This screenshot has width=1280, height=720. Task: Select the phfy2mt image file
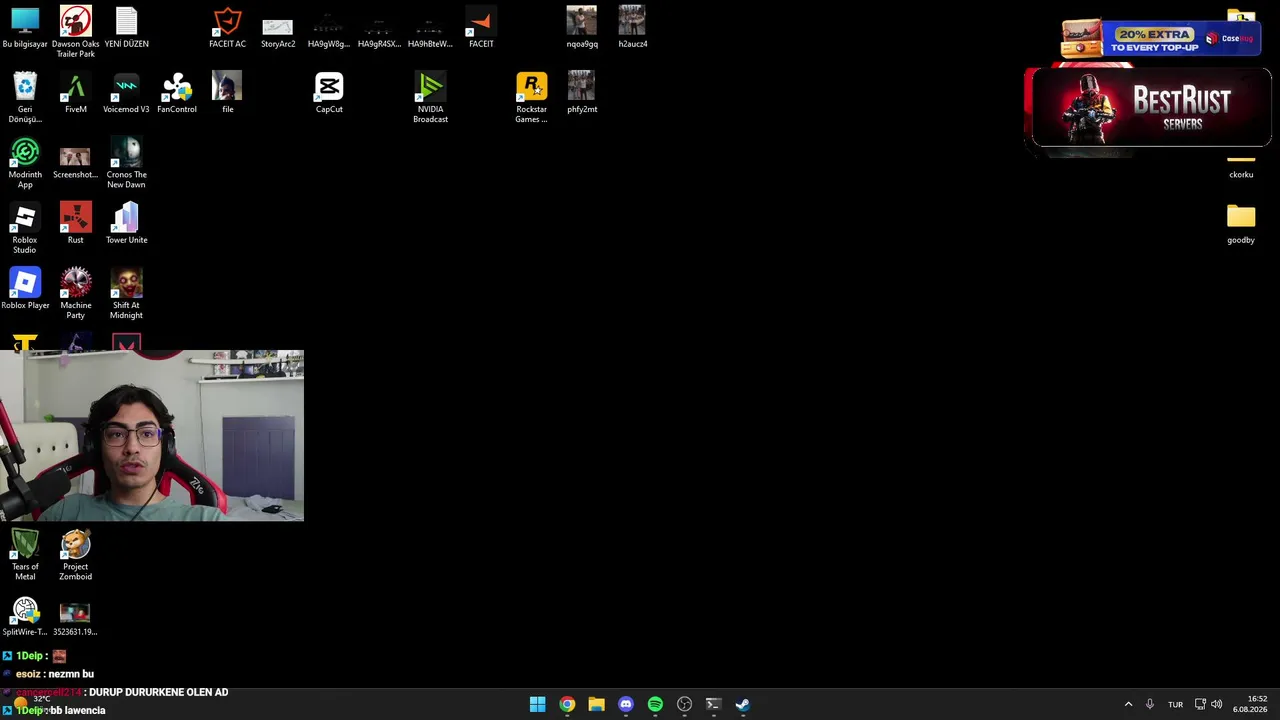(x=582, y=92)
